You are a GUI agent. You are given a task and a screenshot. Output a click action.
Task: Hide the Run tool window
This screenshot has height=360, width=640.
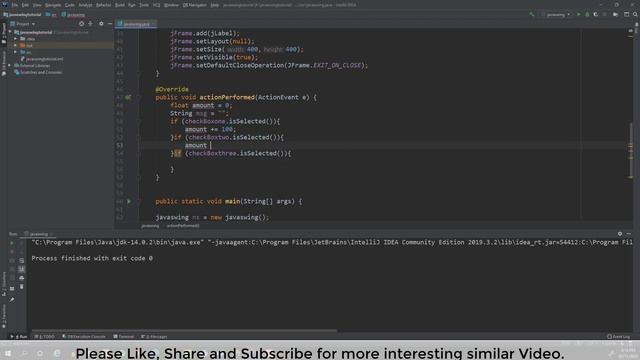629,234
